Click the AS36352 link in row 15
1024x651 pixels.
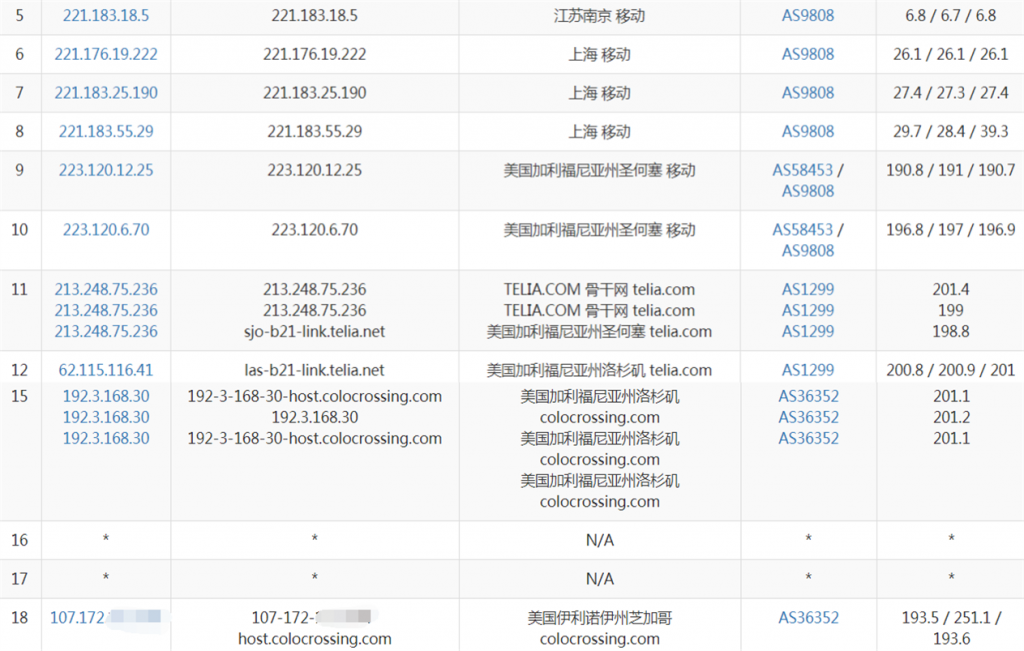coord(808,396)
